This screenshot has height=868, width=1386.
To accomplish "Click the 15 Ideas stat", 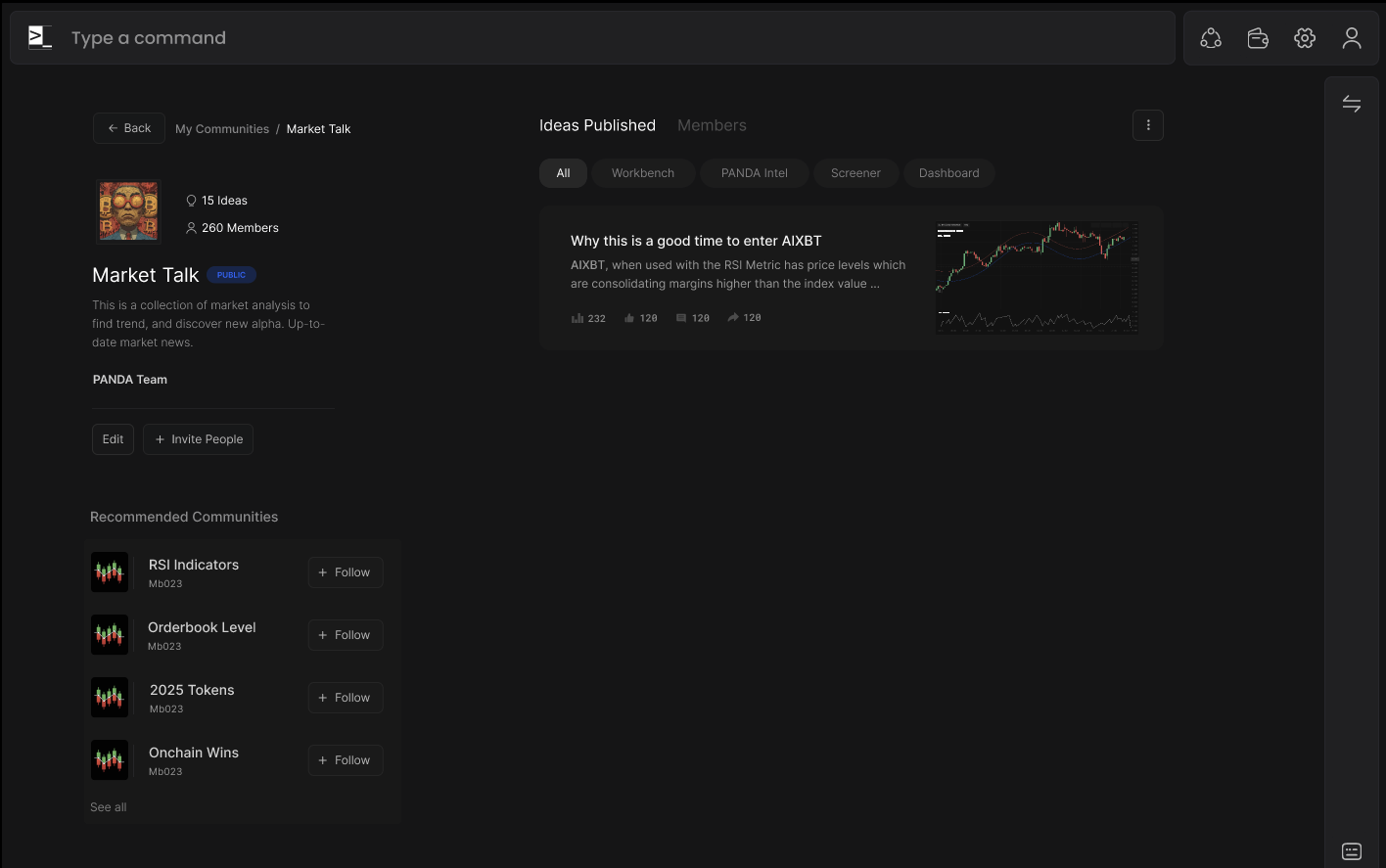I will pyautogui.click(x=216, y=201).
